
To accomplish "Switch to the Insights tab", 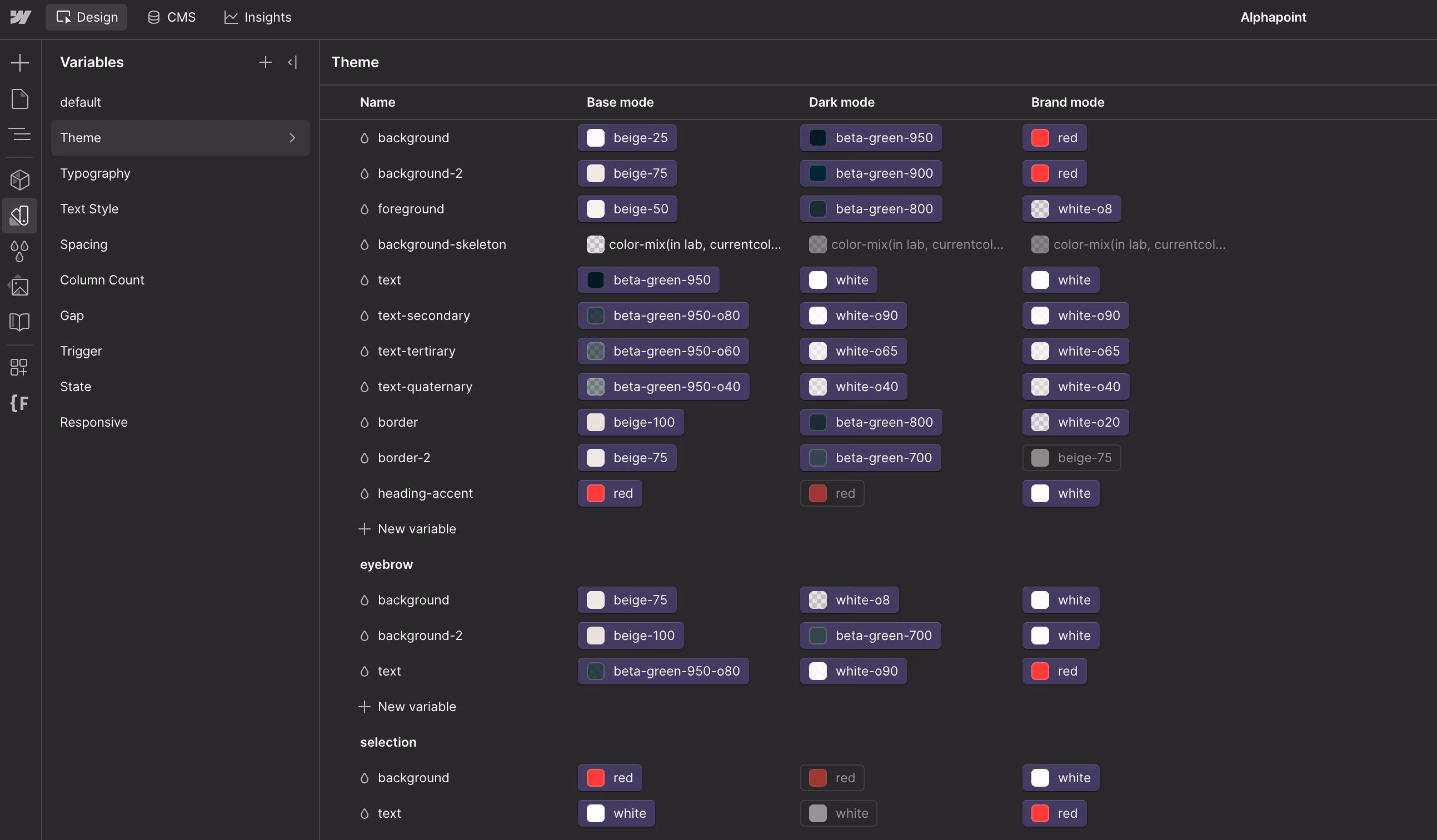I will (258, 17).
